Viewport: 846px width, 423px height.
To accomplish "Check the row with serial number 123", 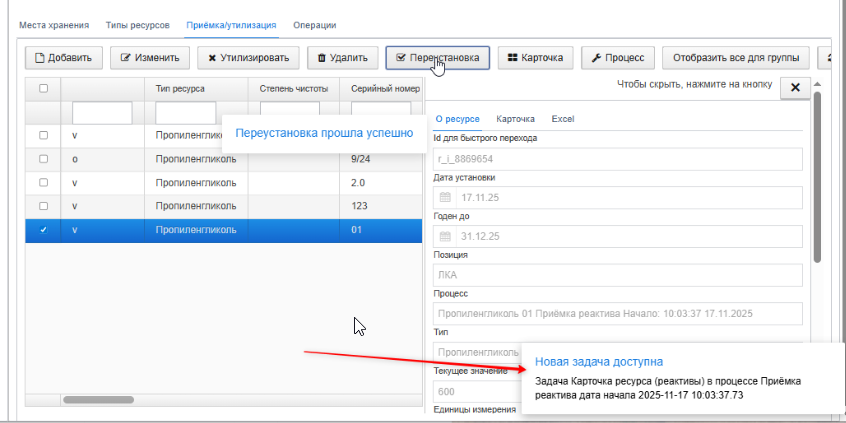I will click(x=44, y=206).
